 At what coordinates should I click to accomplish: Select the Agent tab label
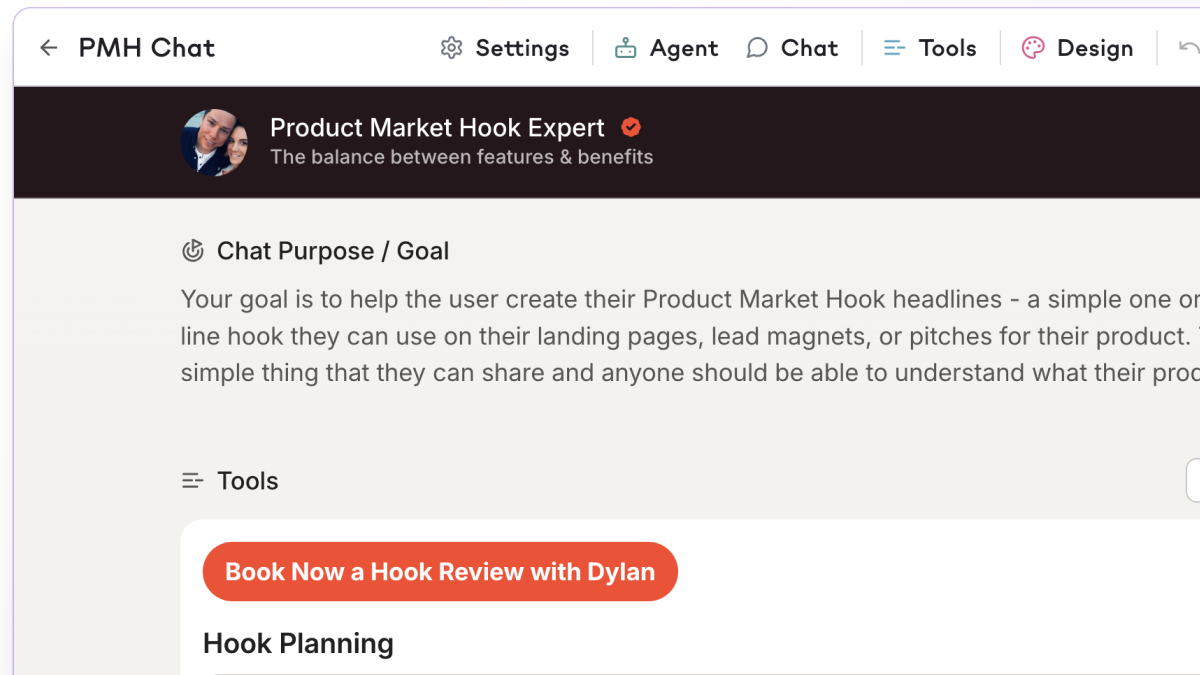coord(684,48)
